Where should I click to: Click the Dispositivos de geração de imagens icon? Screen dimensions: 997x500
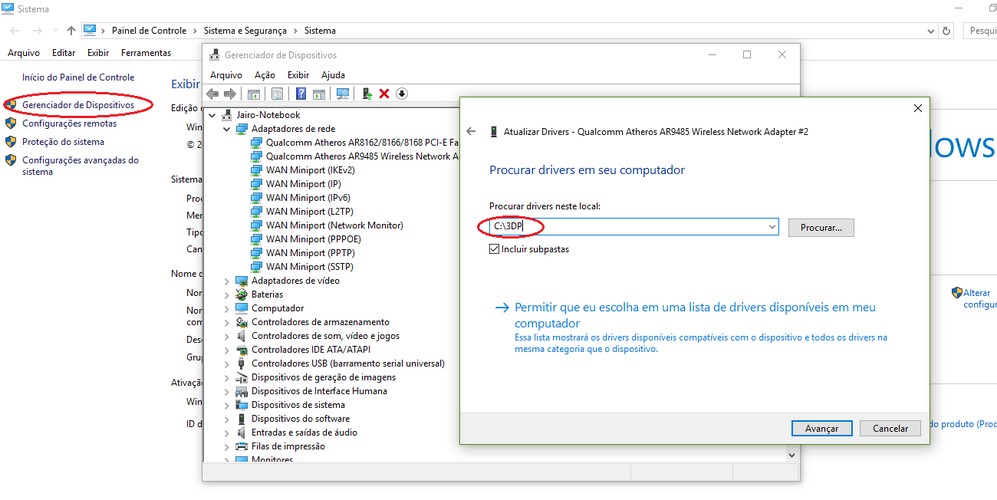click(x=242, y=377)
